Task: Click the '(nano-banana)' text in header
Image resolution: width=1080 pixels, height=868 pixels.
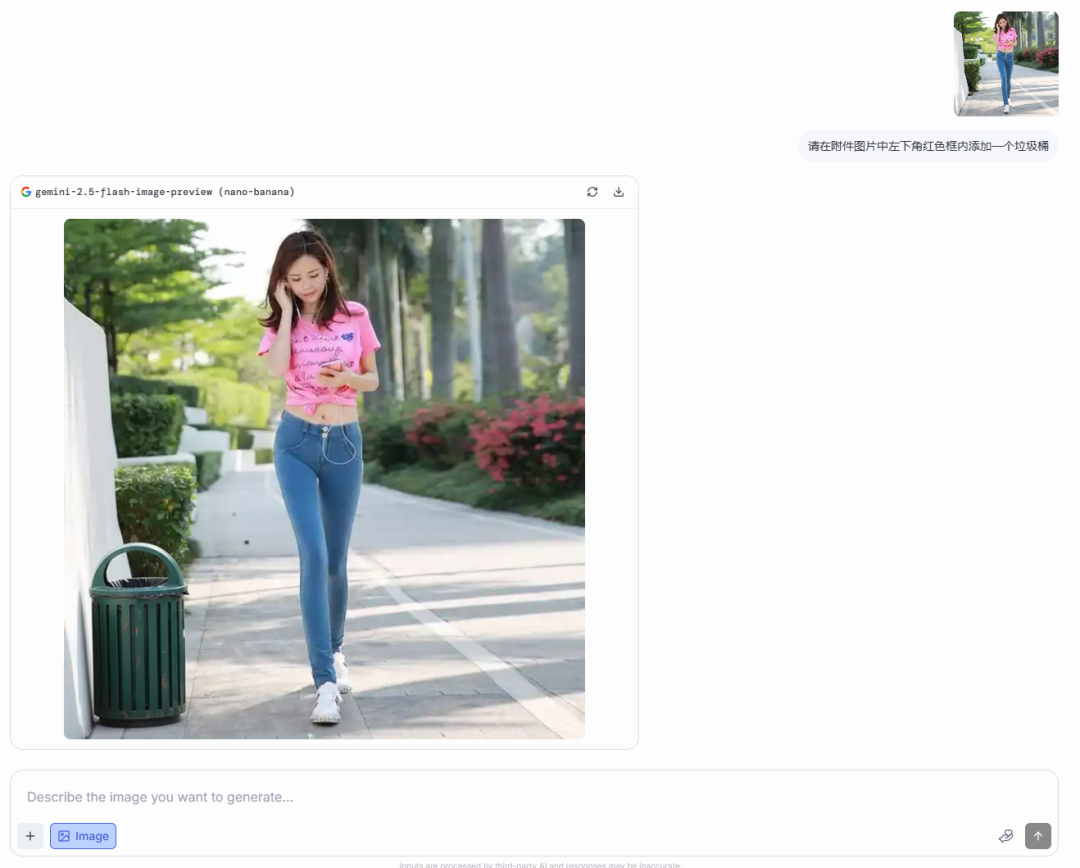Action: pyautogui.click(x=256, y=192)
